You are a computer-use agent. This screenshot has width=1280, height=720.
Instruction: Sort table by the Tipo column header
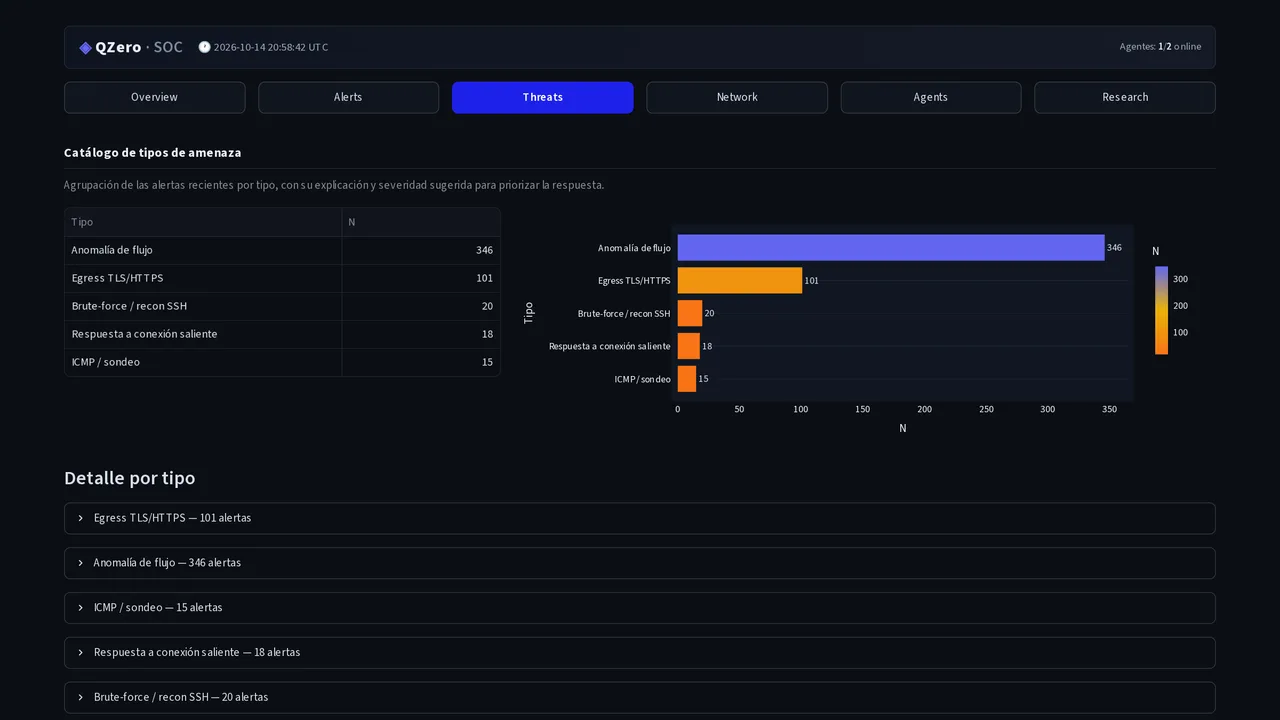click(203, 222)
